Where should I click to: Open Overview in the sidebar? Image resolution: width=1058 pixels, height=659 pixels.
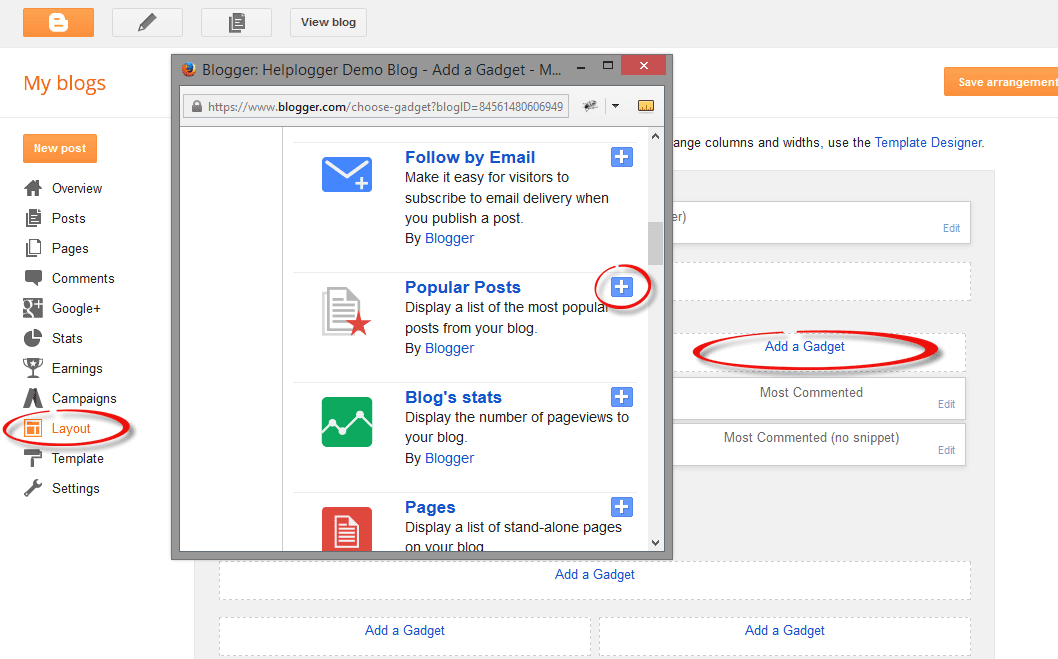77,188
